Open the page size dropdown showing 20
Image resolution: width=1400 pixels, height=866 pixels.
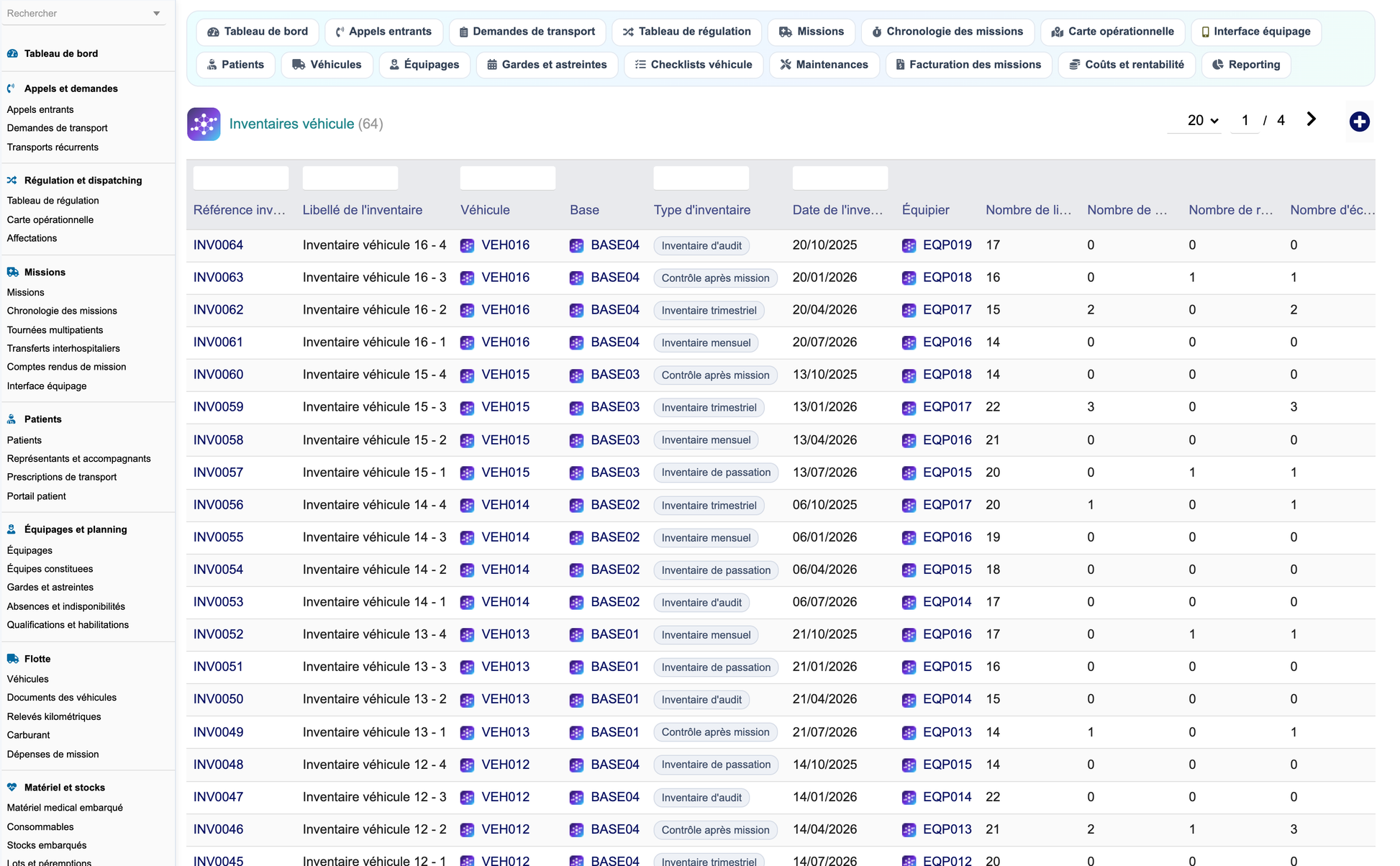tap(1195, 120)
